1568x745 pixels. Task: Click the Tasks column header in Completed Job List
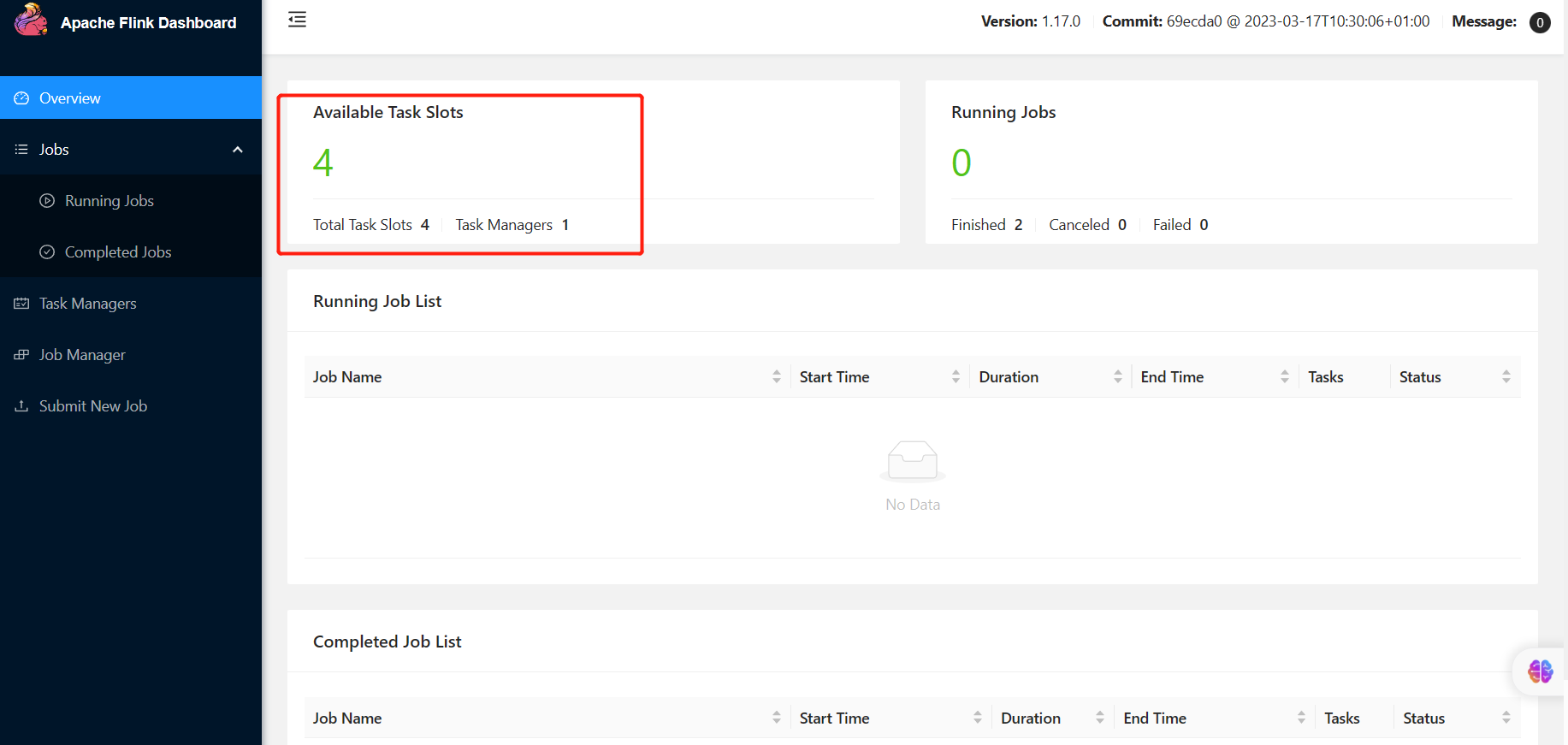pyautogui.click(x=1341, y=718)
